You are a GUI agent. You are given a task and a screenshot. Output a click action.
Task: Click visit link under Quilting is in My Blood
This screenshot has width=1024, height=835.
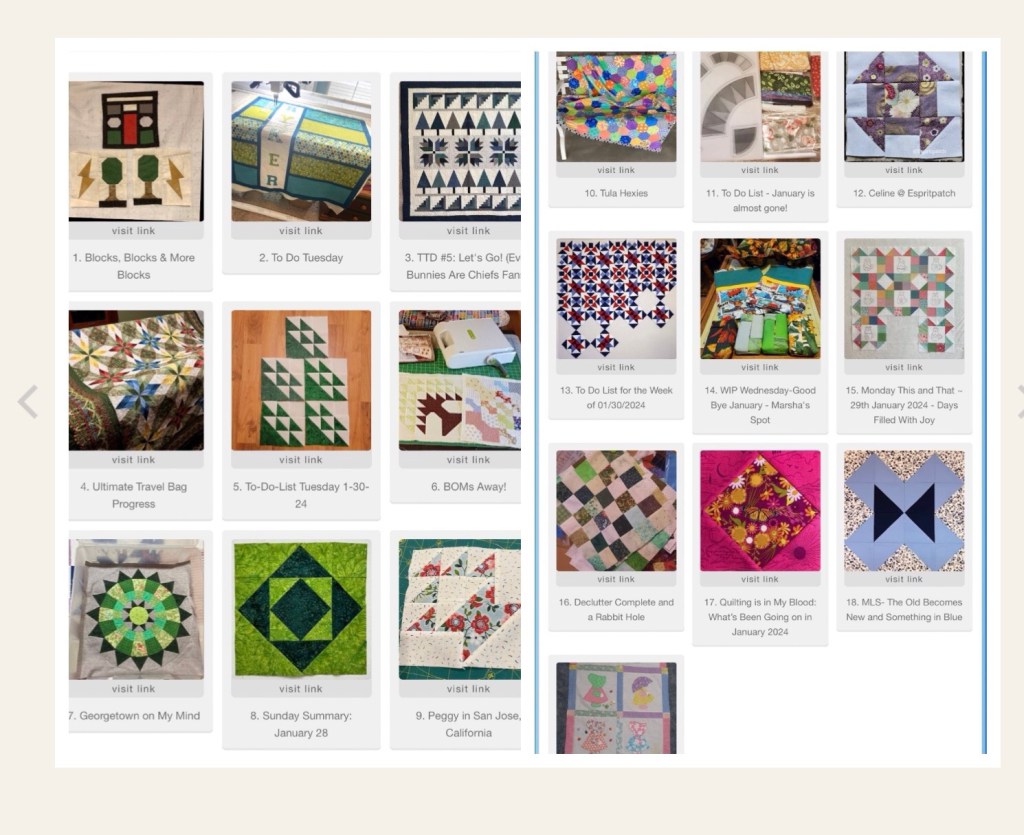point(760,579)
